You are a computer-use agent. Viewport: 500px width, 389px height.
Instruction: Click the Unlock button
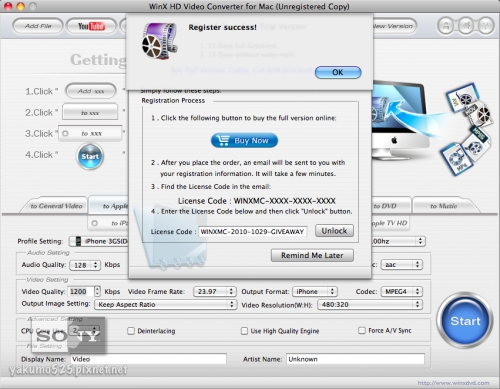[x=334, y=231]
